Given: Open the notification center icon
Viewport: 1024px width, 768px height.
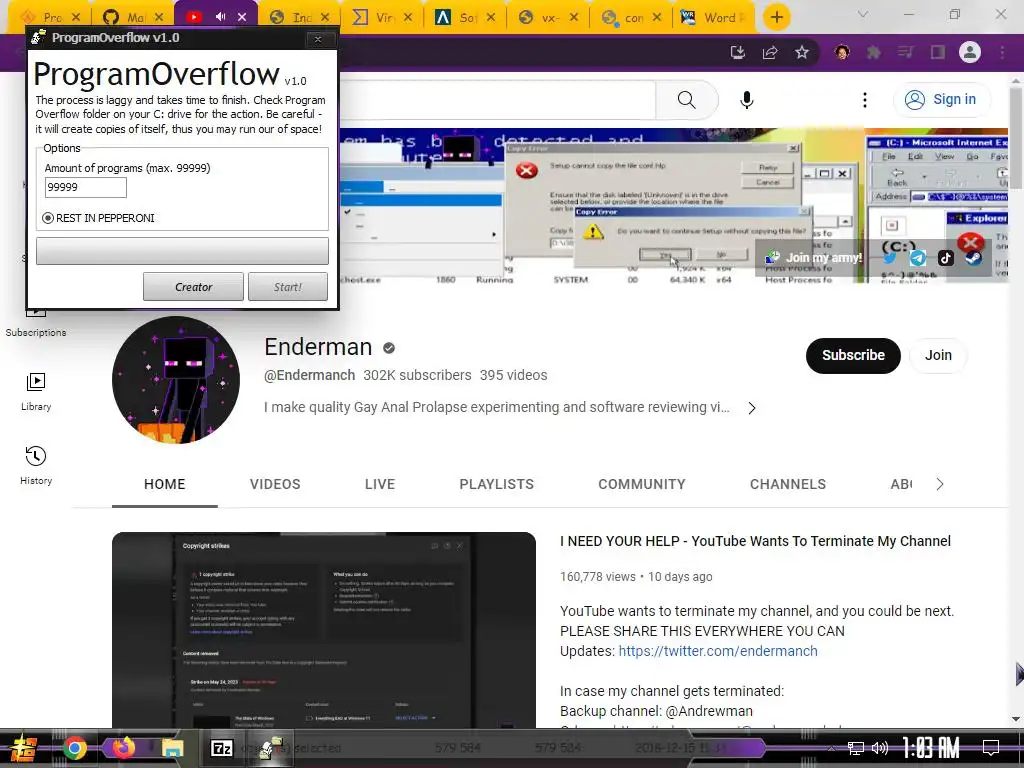Looking at the screenshot, I should pos(991,748).
